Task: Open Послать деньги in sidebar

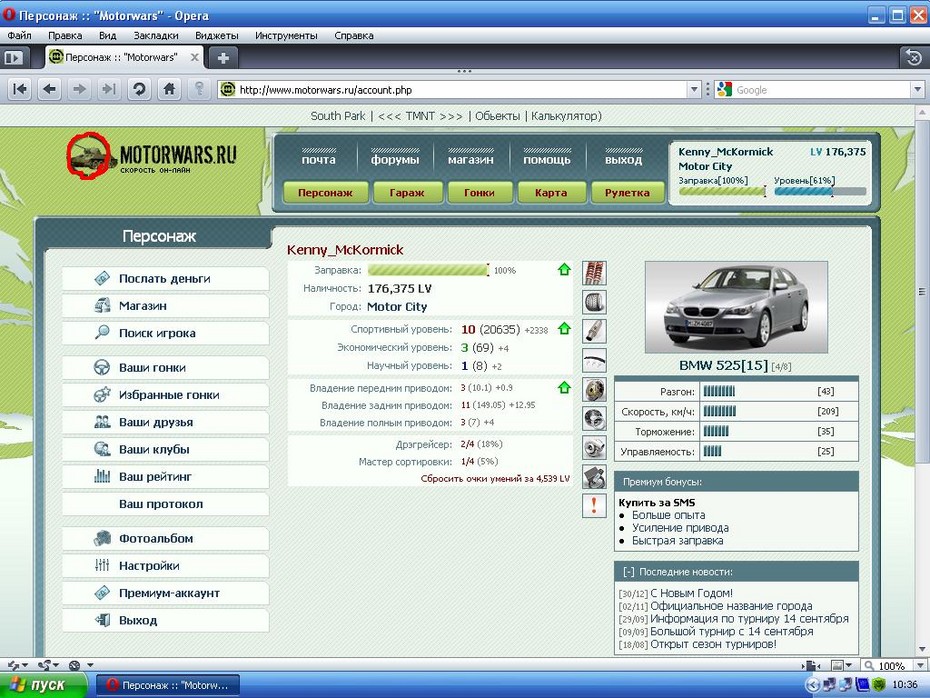Action: 165,279
